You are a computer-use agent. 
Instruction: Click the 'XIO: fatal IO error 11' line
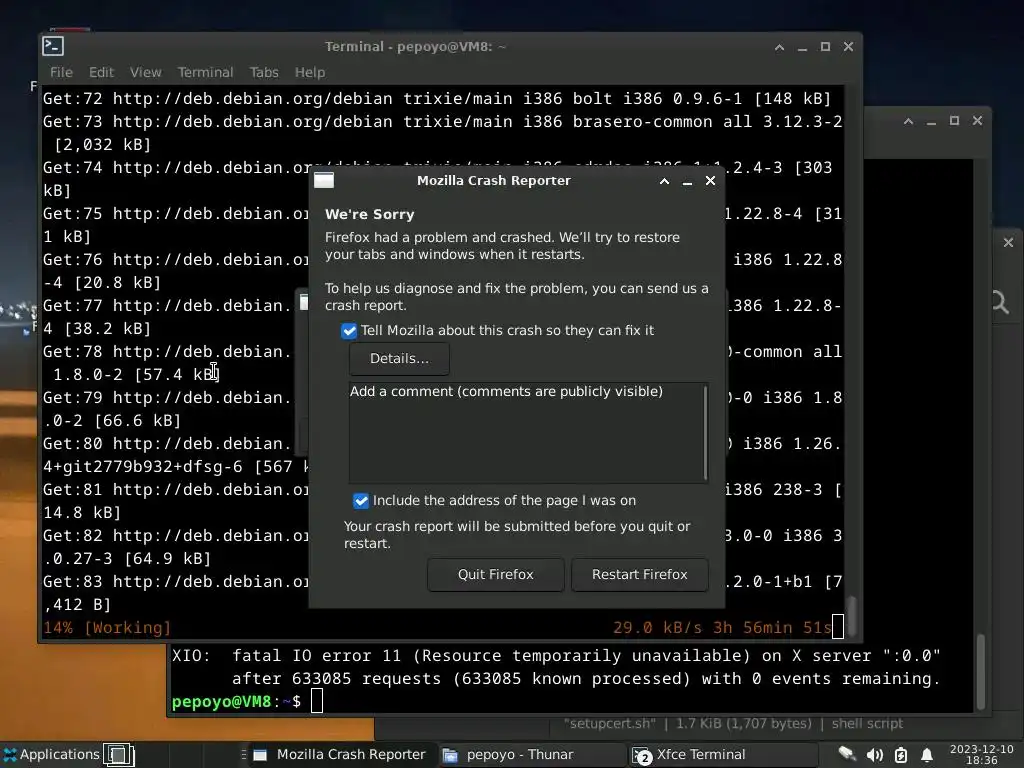pyautogui.click(x=556, y=656)
